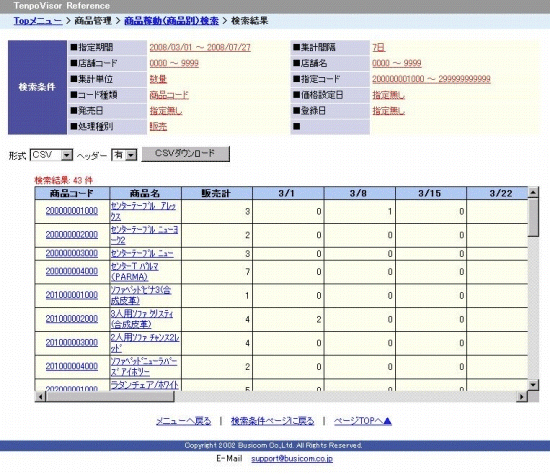Click 指定無し link beside 価格設定日
The width and height of the screenshot is (550, 475).
[388, 95]
